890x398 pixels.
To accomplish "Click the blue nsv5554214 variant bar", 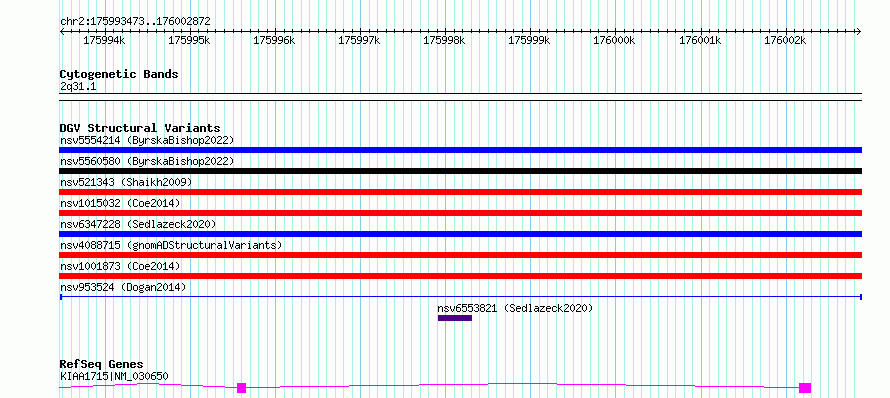I will [x=460, y=150].
